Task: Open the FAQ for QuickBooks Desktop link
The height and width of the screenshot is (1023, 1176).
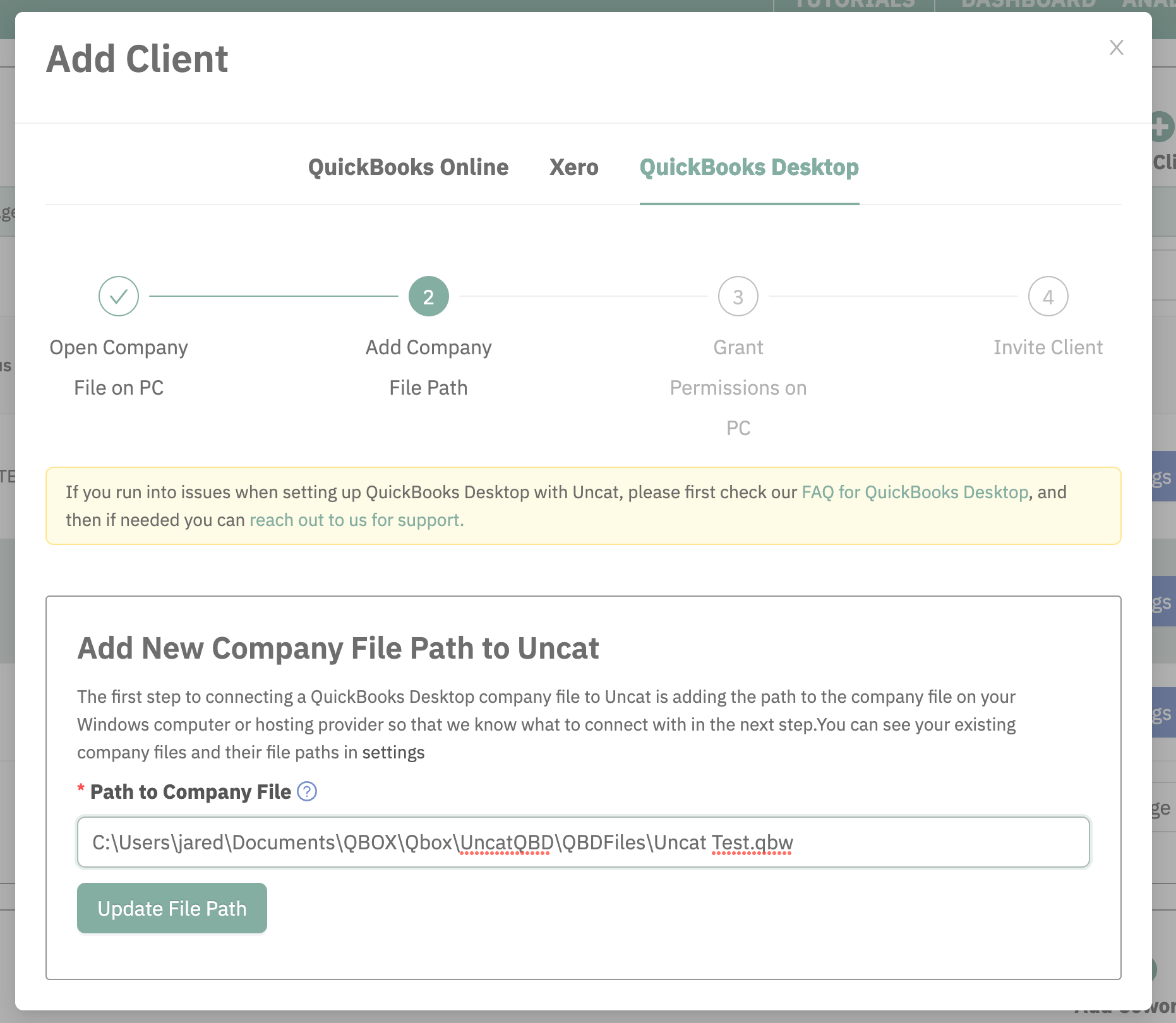Action: click(x=915, y=492)
